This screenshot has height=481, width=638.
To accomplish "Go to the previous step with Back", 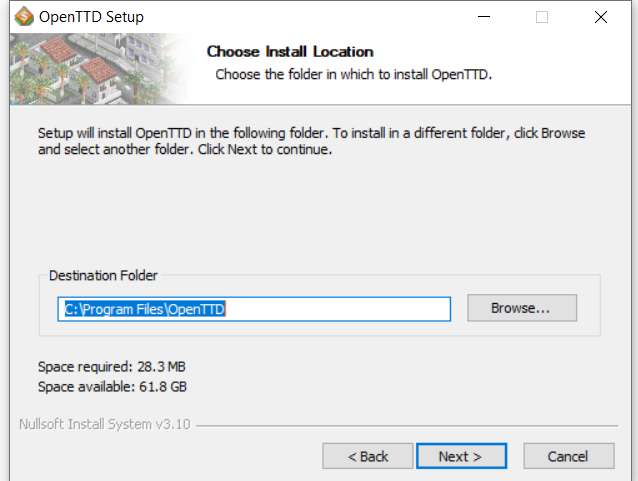I will (368, 456).
